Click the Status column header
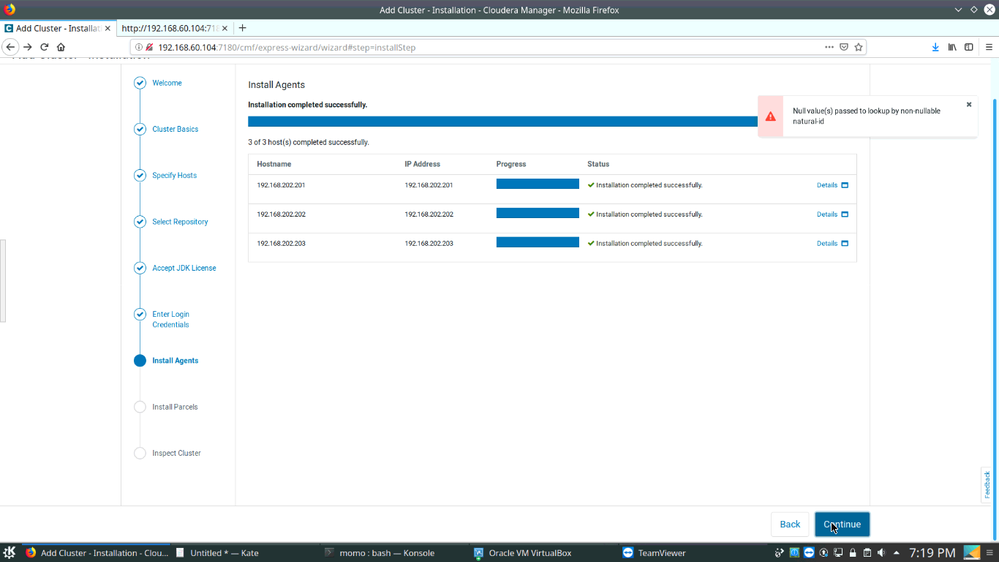Viewport: 999px width, 562px height. (x=598, y=164)
